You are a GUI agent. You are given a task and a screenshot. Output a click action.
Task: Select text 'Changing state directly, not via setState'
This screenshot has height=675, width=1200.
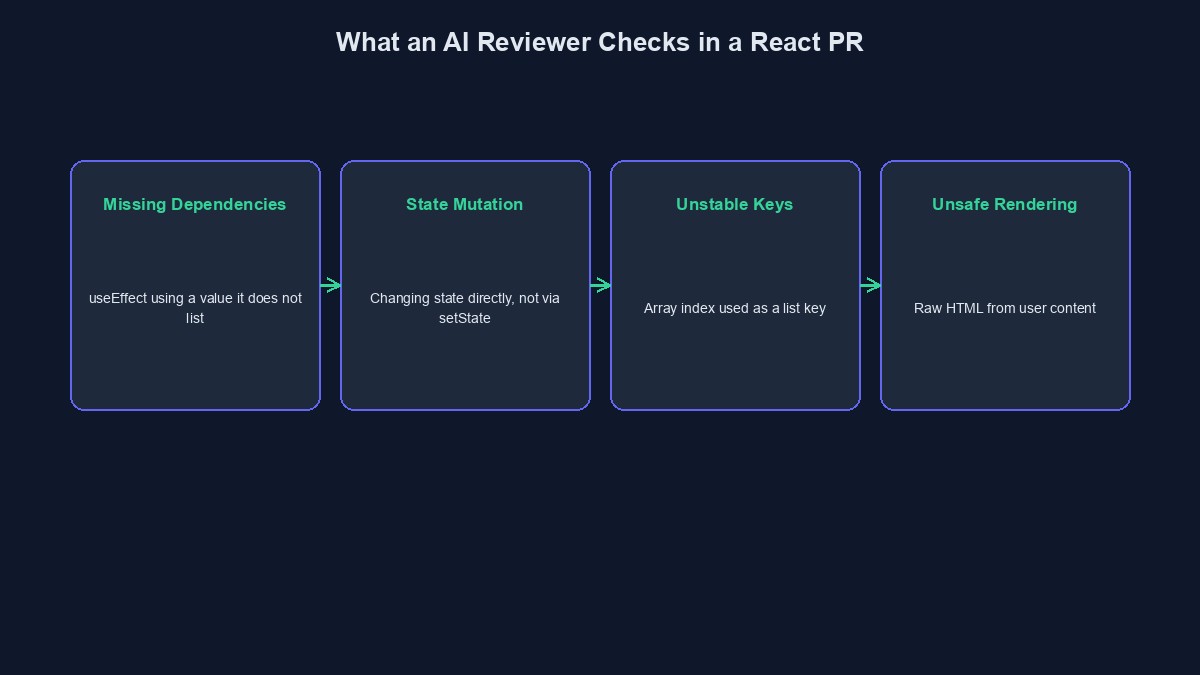[x=465, y=308]
